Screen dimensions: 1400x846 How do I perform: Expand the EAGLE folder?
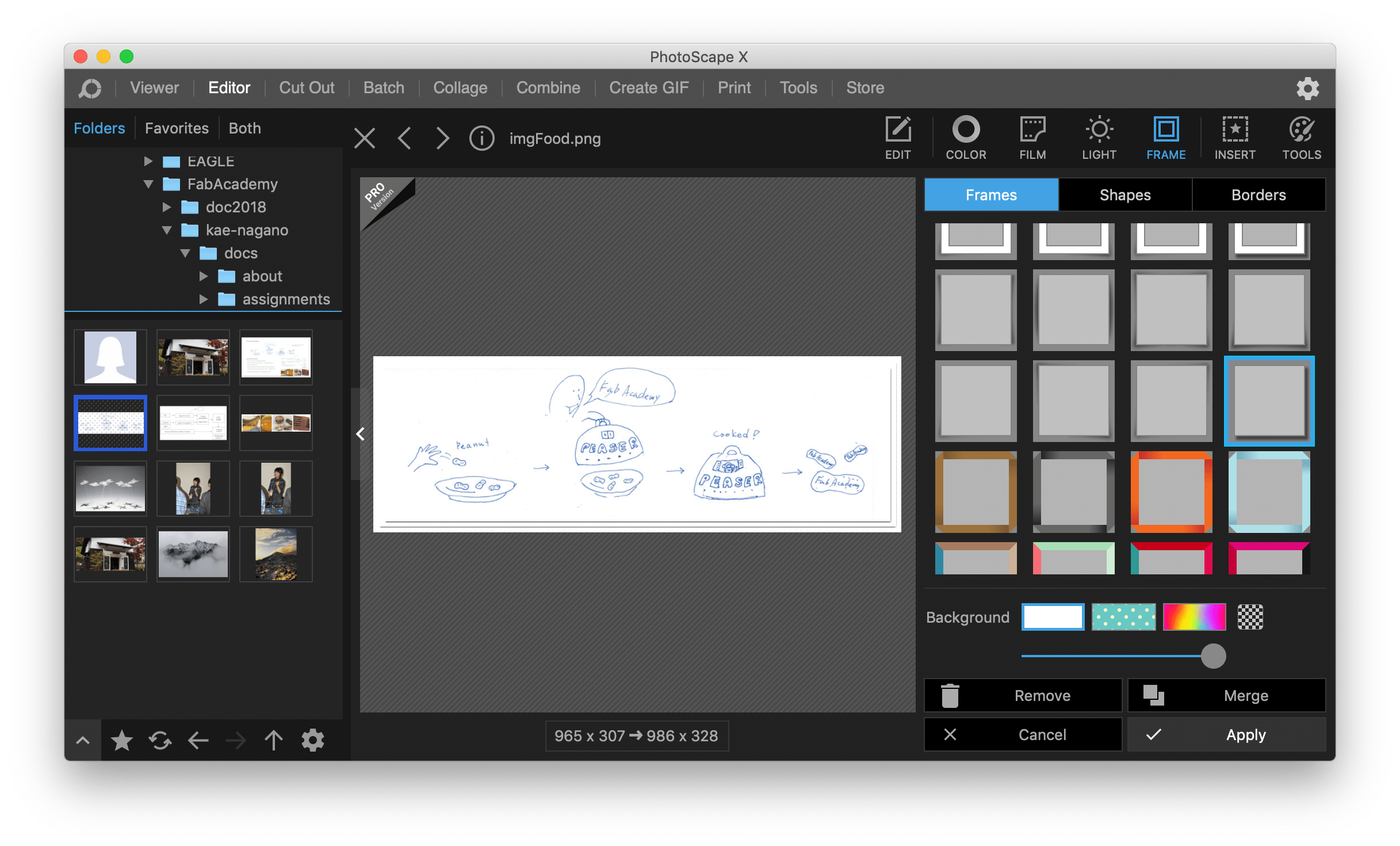[x=148, y=161]
